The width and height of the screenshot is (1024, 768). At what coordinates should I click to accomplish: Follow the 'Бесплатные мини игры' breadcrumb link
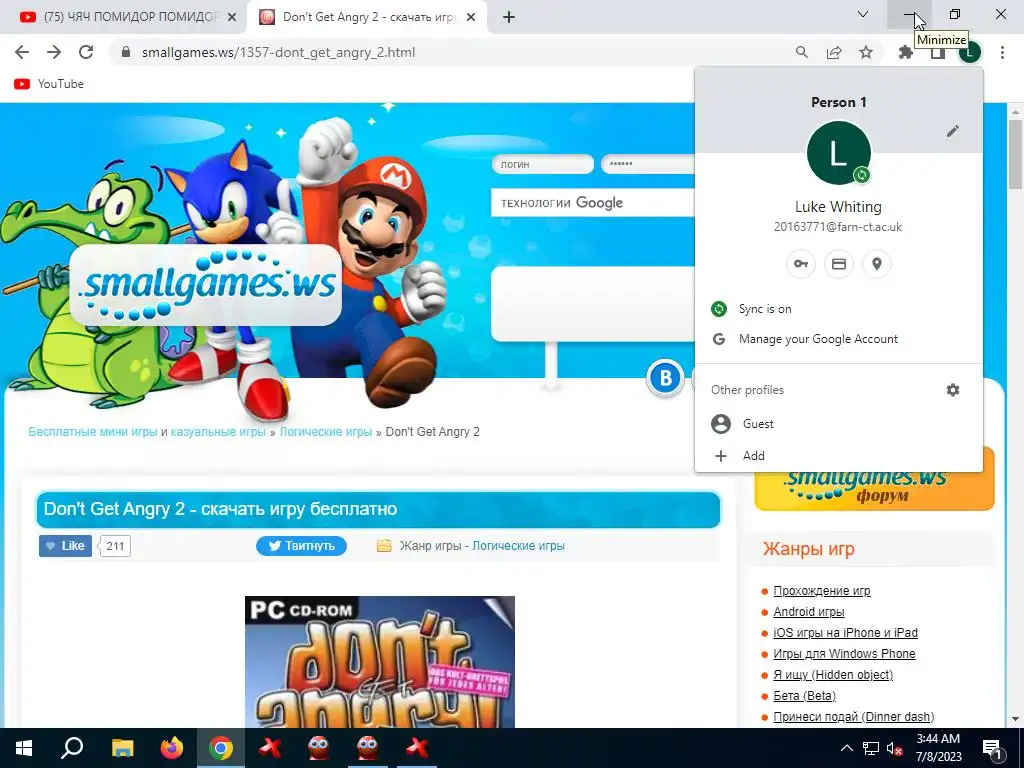coord(93,432)
